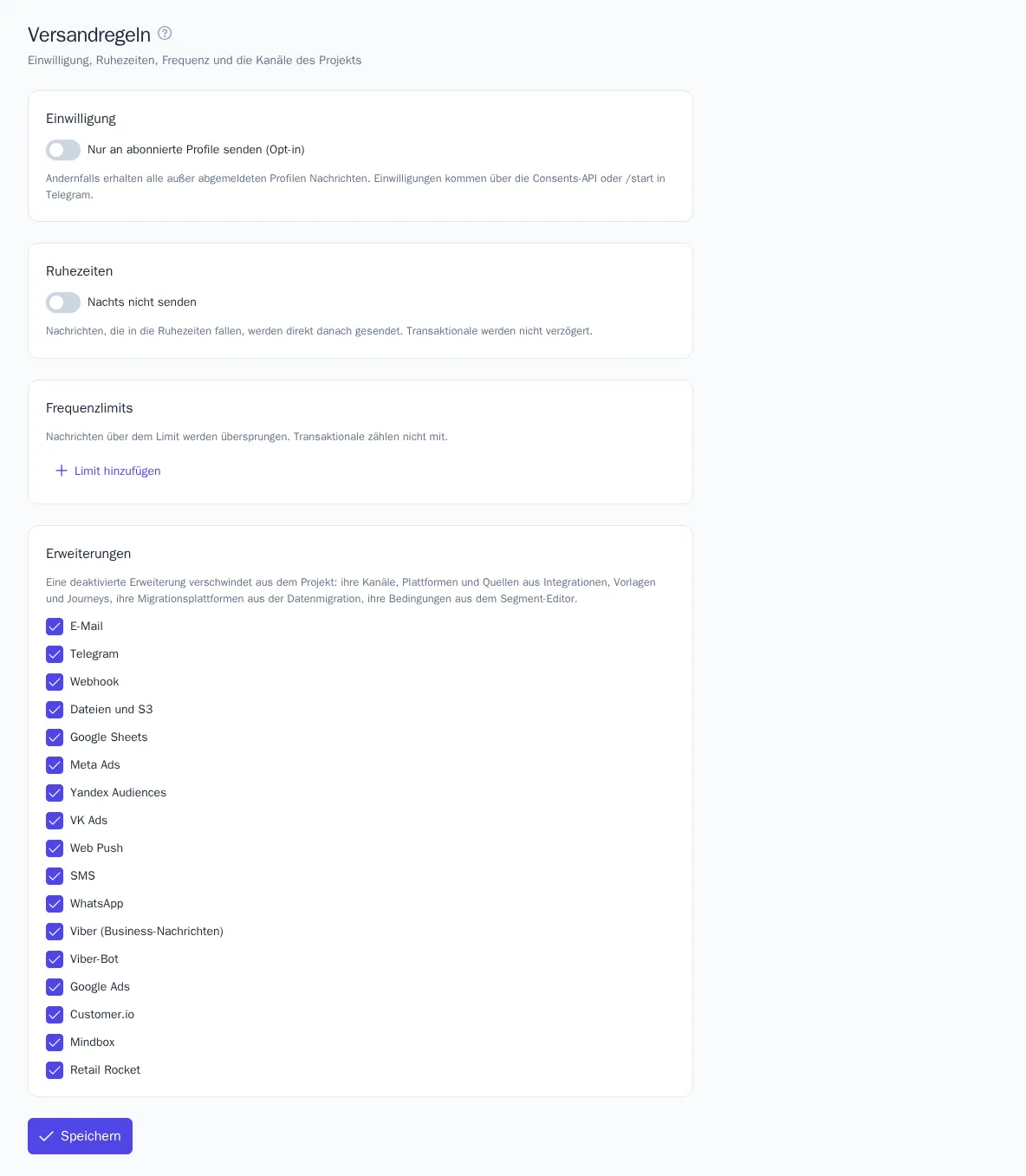The height and width of the screenshot is (1176, 1026).
Task: Uncheck Viber (Business-Nachrichten) checkbox
Action: [55, 932]
